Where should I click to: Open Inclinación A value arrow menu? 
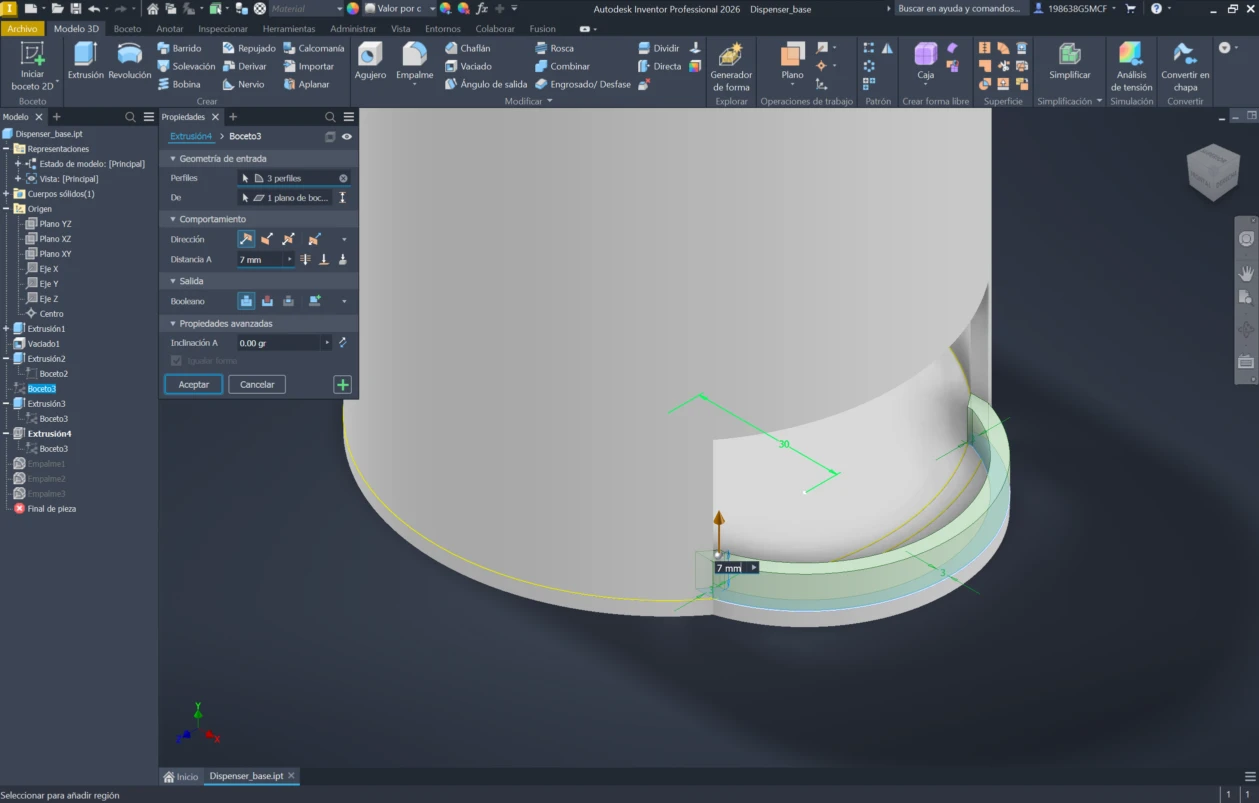tap(327, 343)
